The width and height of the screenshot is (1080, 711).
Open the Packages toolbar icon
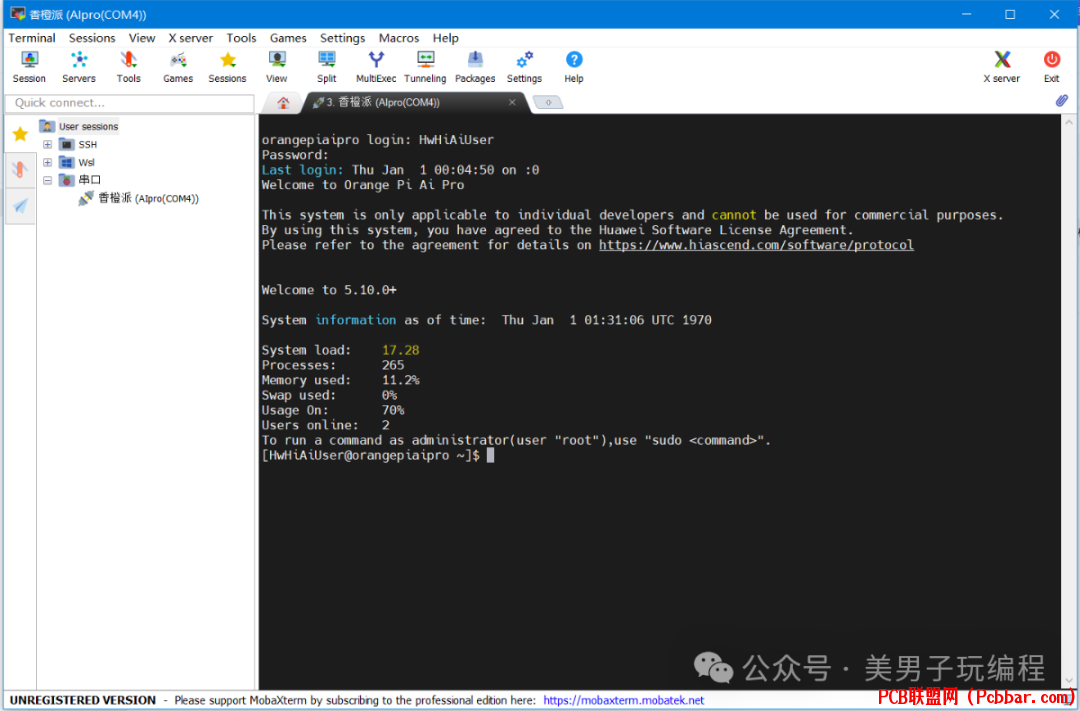click(x=475, y=68)
